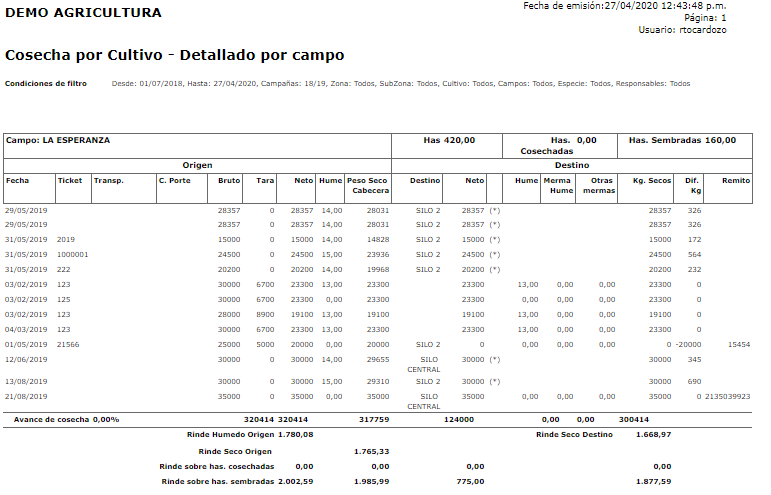771x495 pixels.
Task: Click total Kg. Secos 300414
Action: [x=634, y=420]
